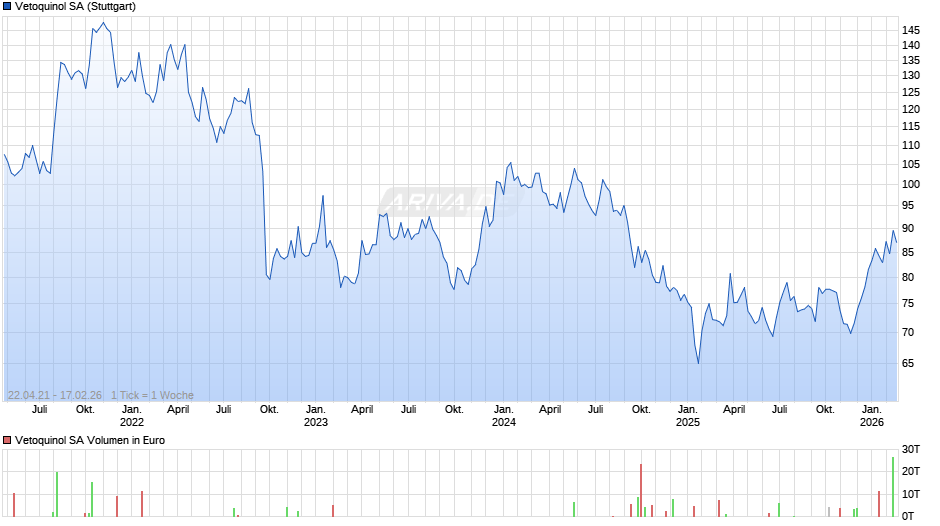
Task: Click the volume axis label 0T
Action: (x=908, y=516)
